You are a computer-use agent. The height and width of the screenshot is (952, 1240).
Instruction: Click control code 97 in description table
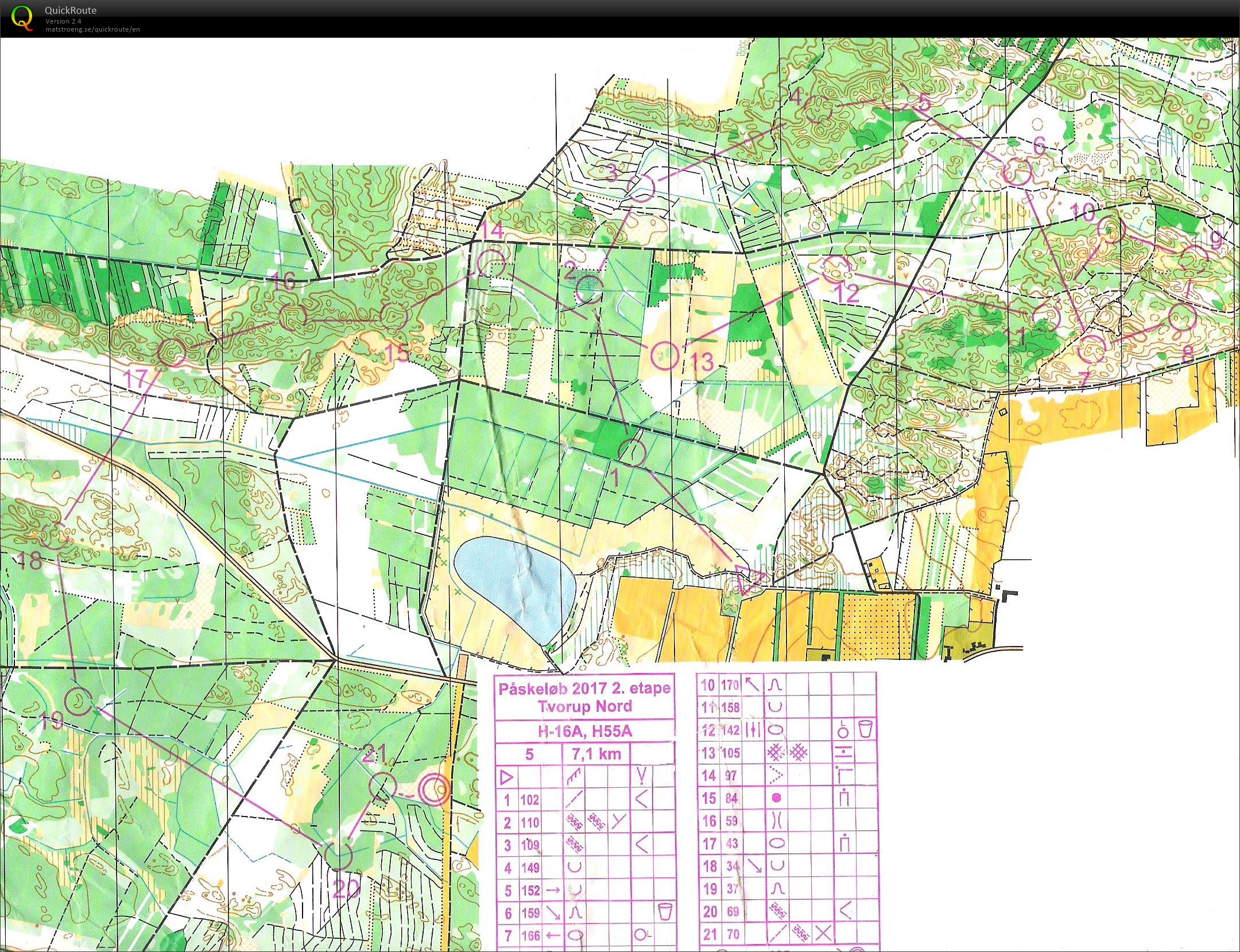coord(730,776)
